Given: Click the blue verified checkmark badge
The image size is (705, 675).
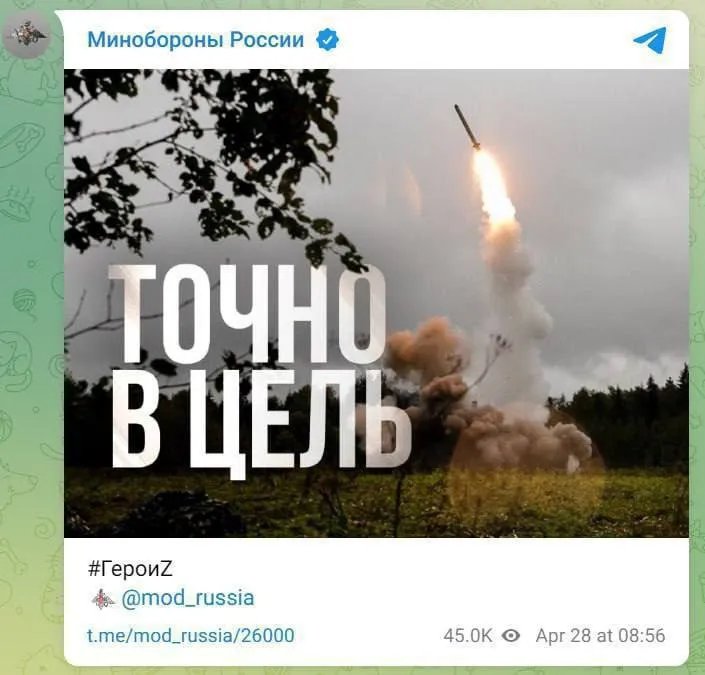Looking at the screenshot, I should (x=327, y=40).
